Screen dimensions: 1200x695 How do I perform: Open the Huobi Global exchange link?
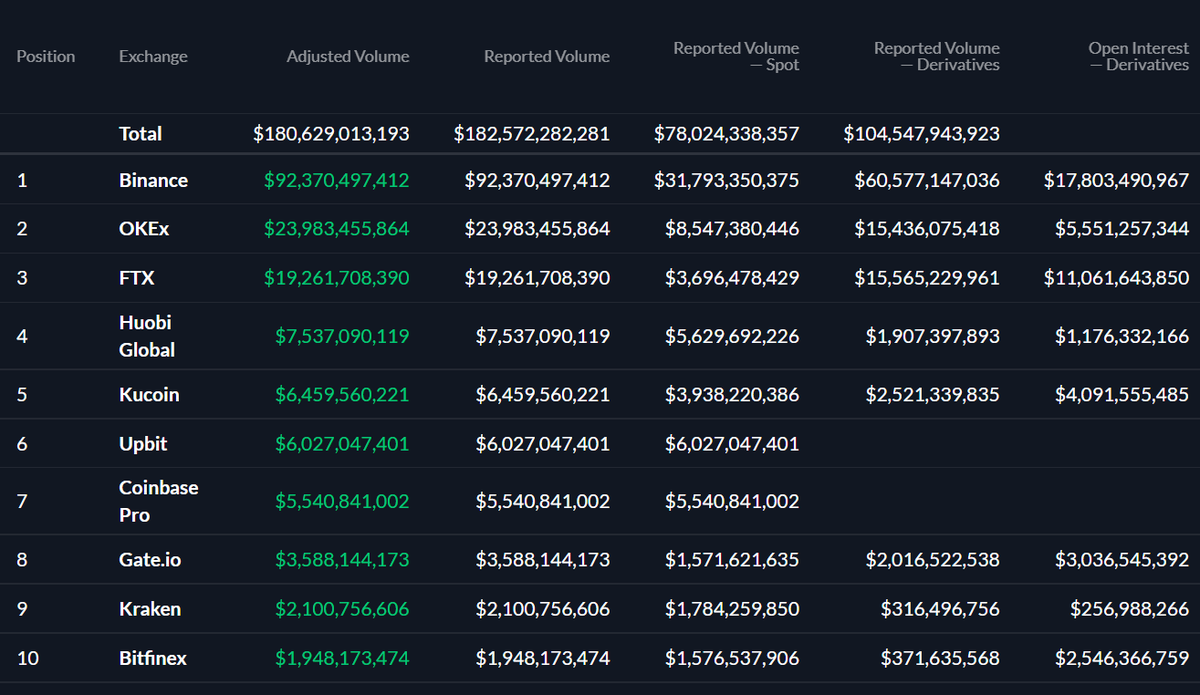click(x=147, y=336)
